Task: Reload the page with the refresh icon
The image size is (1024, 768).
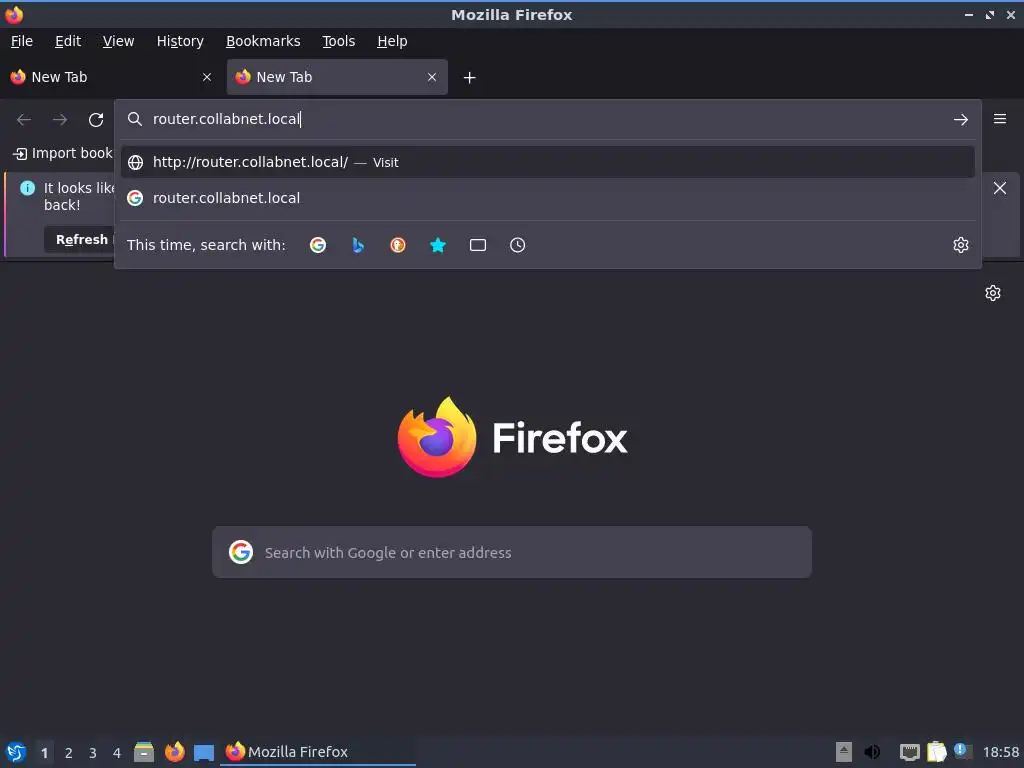Action: (x=96, y=120)
